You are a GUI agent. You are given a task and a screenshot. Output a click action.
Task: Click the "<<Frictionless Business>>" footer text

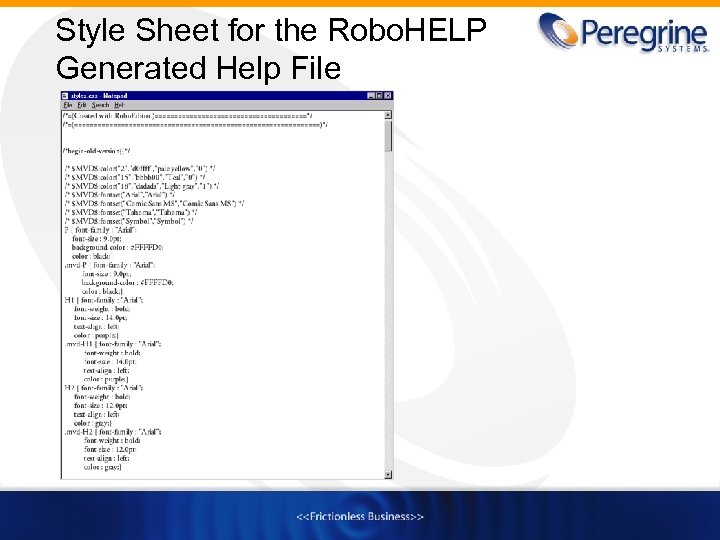coord(360,517)
